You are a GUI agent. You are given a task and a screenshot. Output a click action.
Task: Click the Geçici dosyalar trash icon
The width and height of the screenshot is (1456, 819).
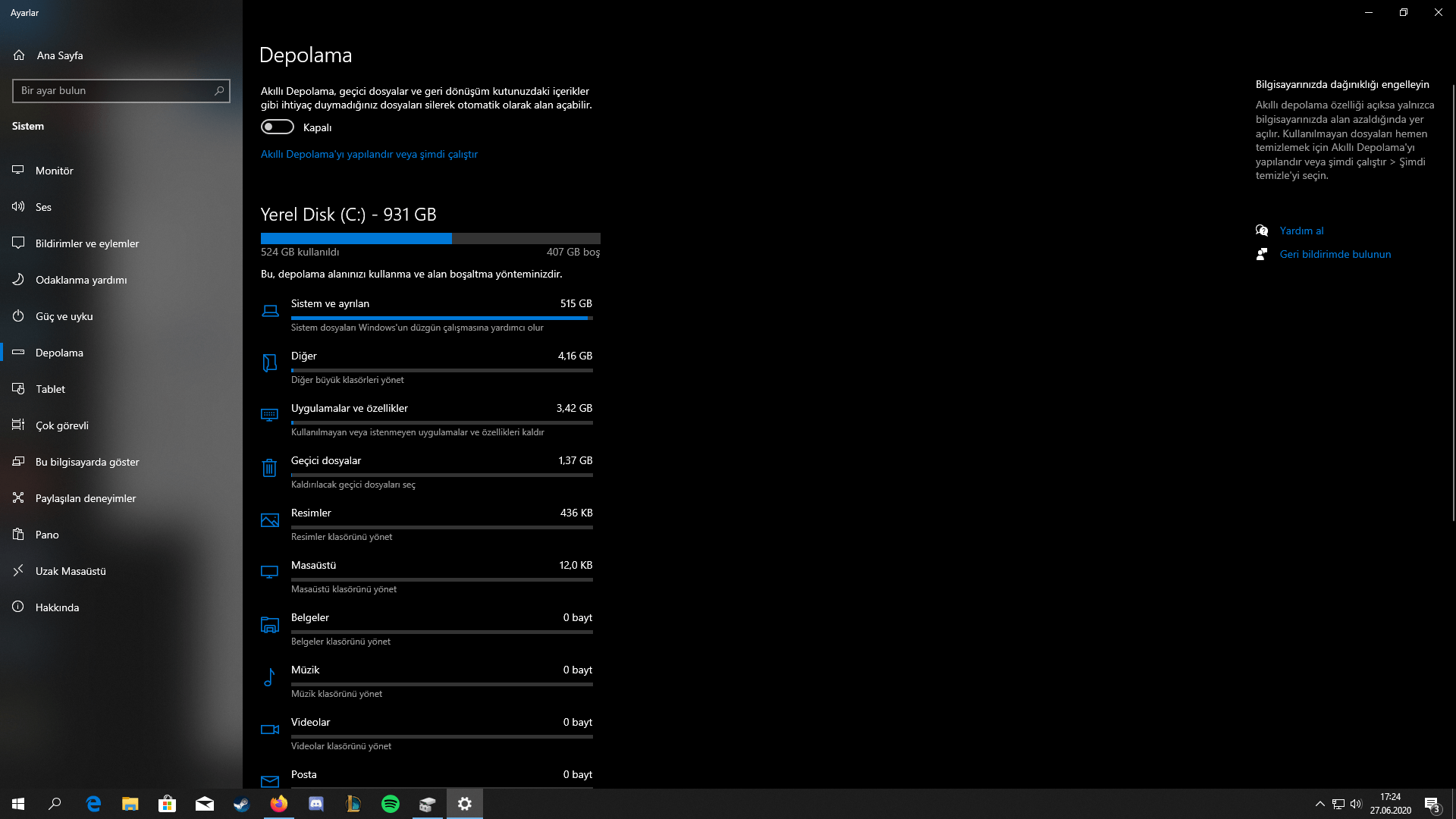pos(269,468)
